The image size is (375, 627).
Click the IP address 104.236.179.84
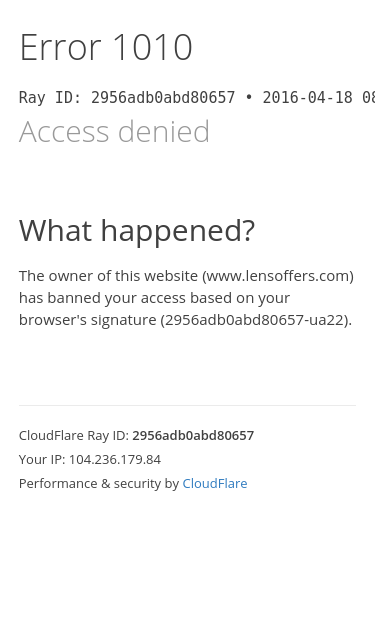tap(115, 459)
